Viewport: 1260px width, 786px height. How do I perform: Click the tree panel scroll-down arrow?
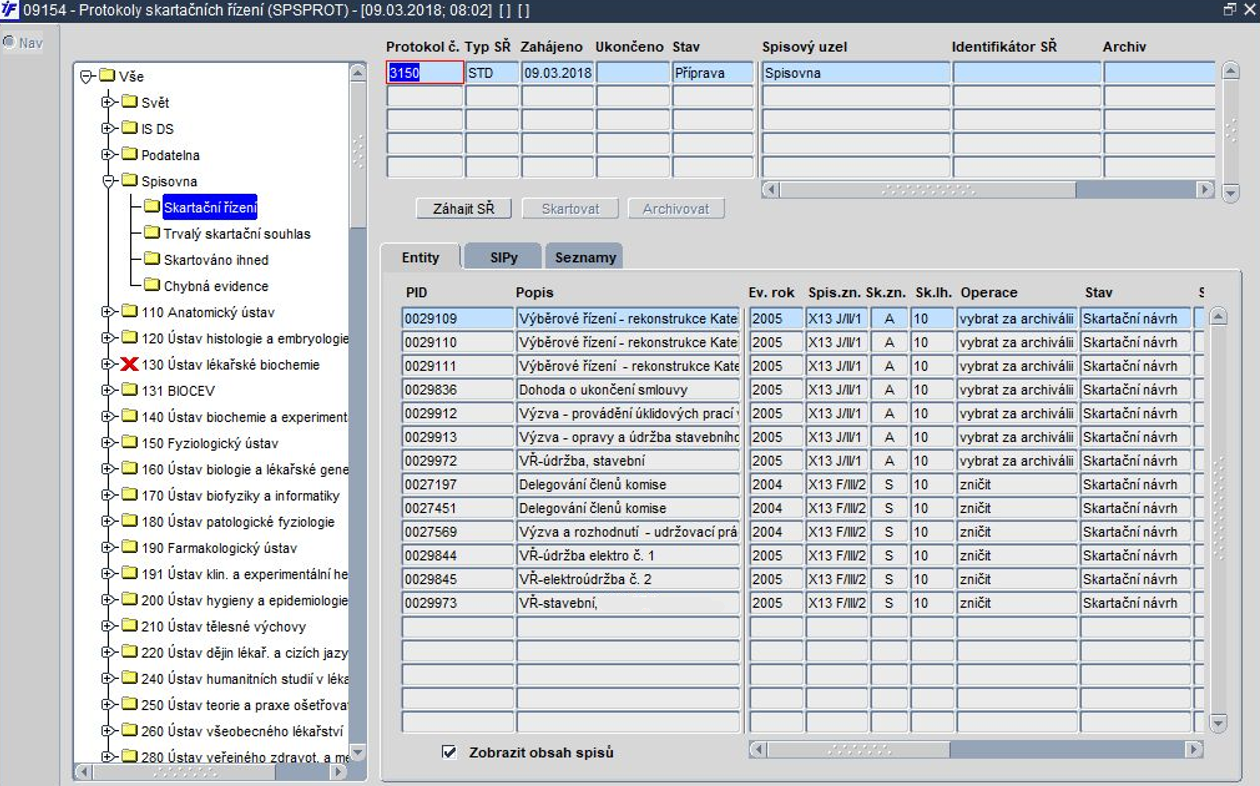click(358, 752)
